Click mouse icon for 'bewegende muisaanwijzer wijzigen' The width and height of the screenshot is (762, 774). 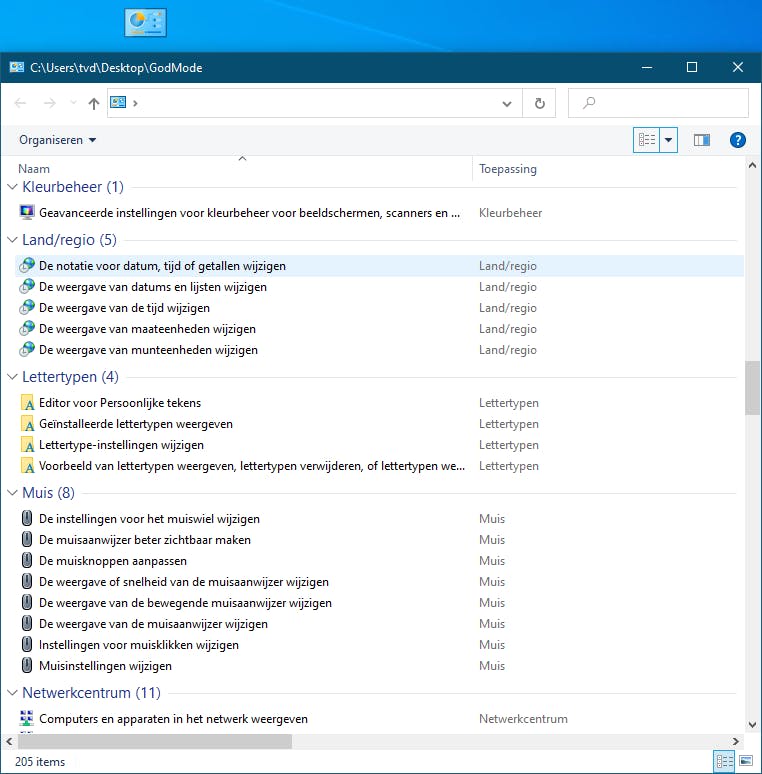tap(27, 602)
